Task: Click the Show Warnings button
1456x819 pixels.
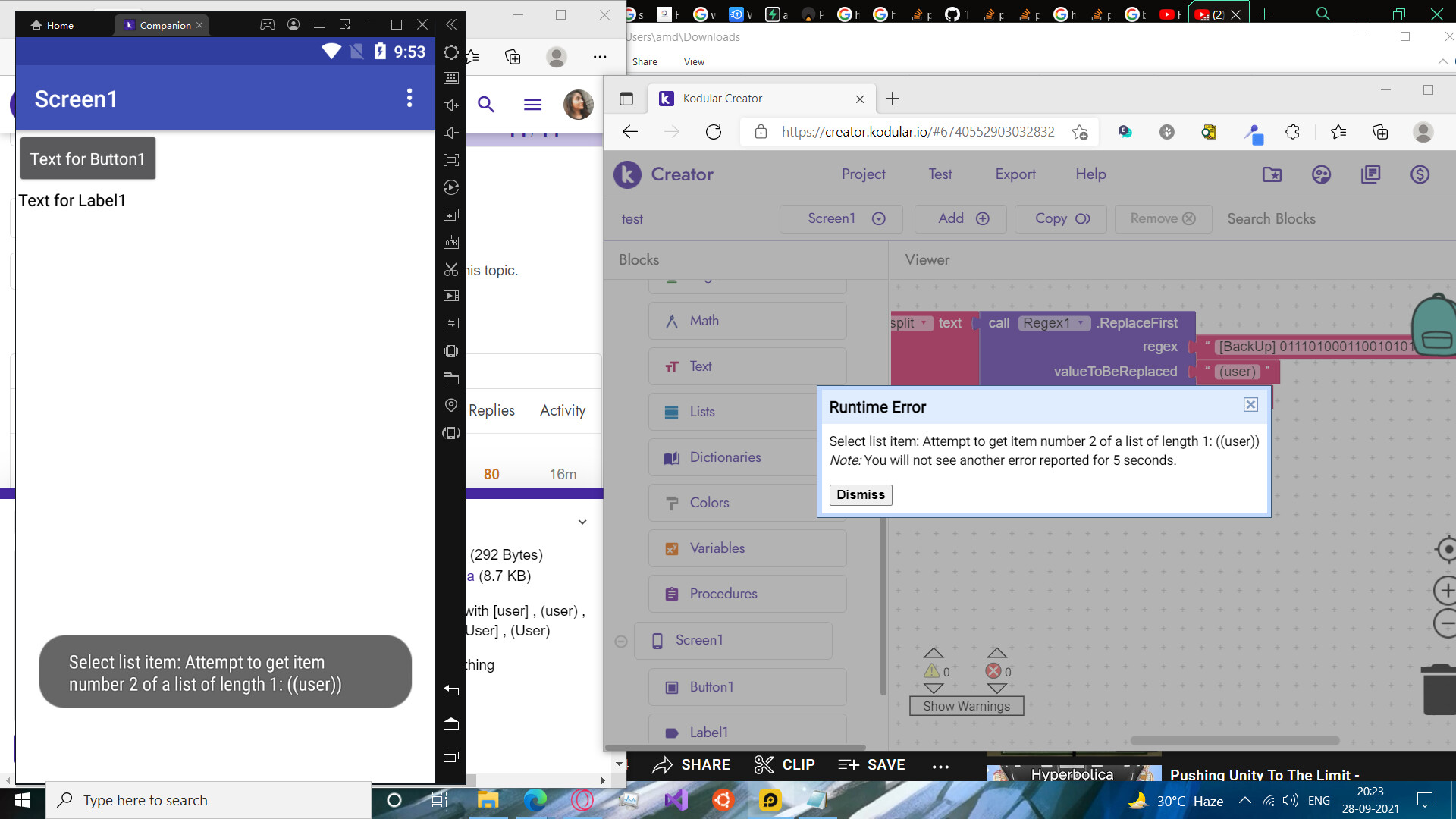Action: [966, 706]
